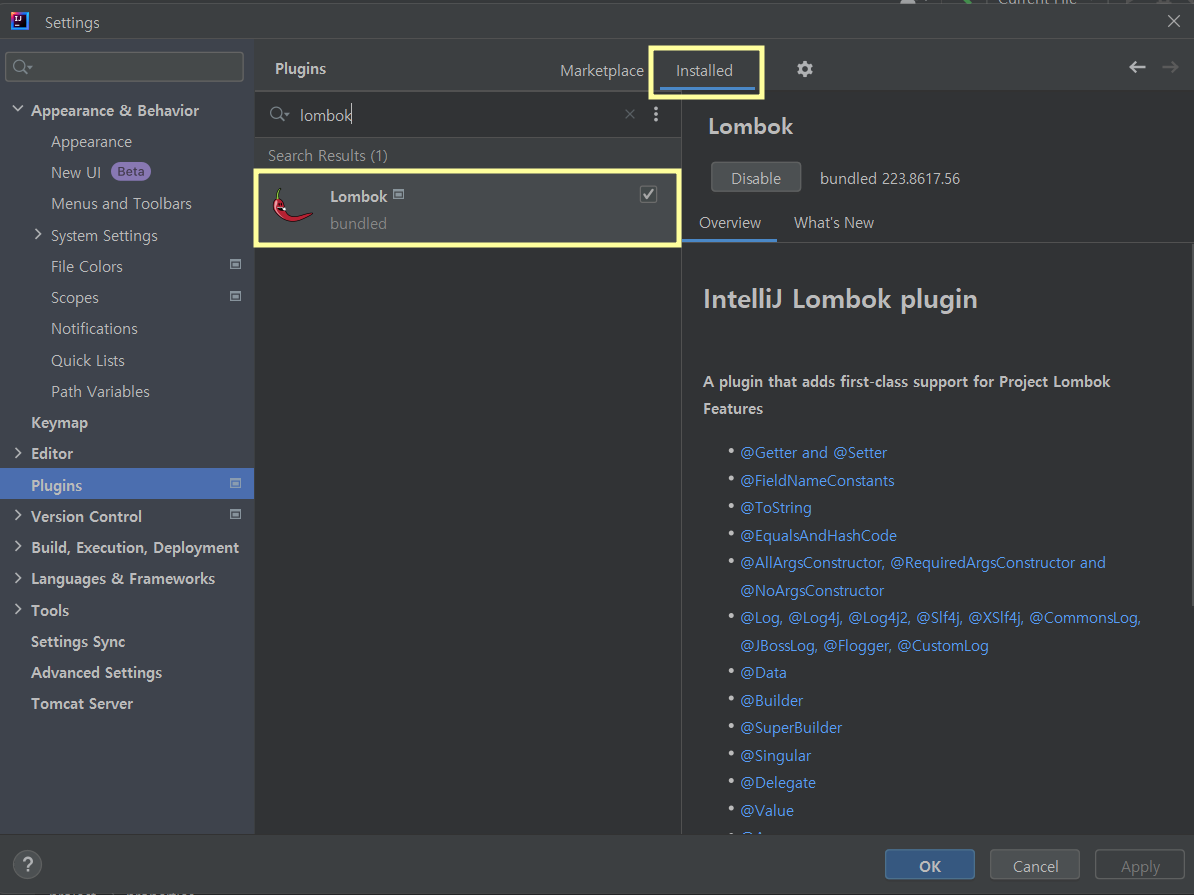1194x895 pixels.
Task: Close the Settings dialog
Action: point(1173,21)
